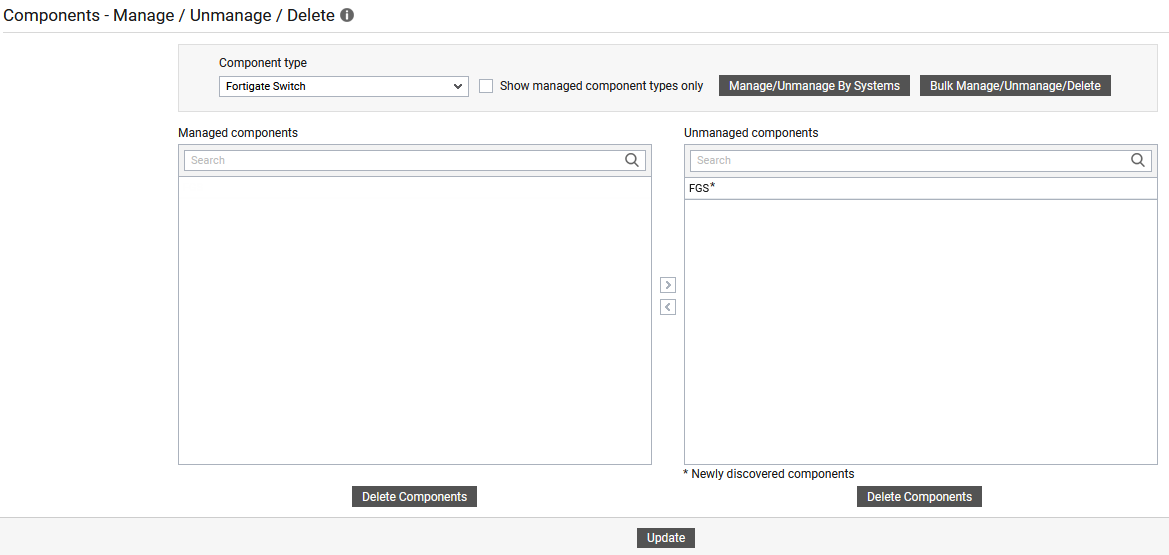This screenshot has height=555, width=1169.
Task: Click the info icon beside page title
Action: pos(347,15)
